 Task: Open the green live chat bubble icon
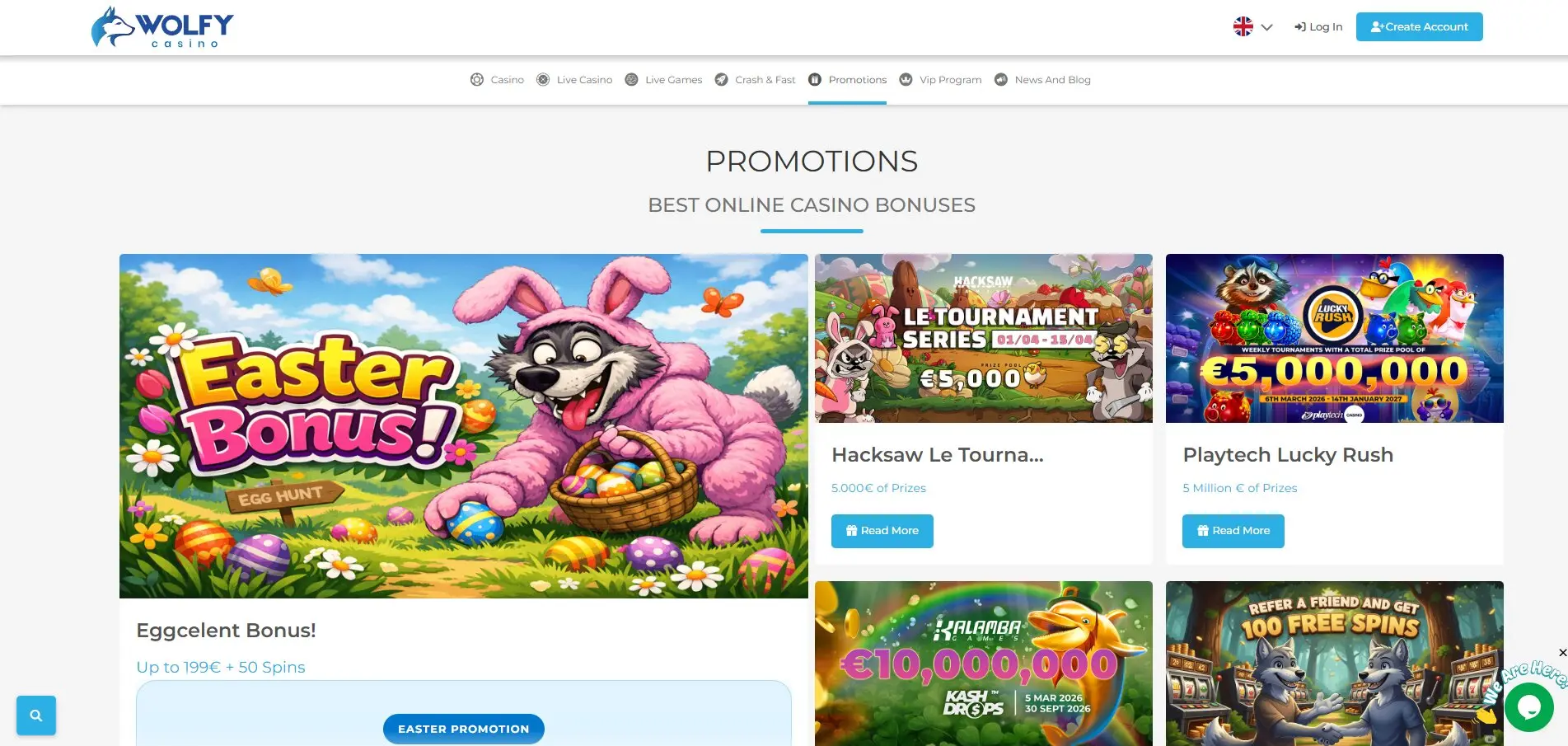pyautogui.click(x=1528, y=707)
